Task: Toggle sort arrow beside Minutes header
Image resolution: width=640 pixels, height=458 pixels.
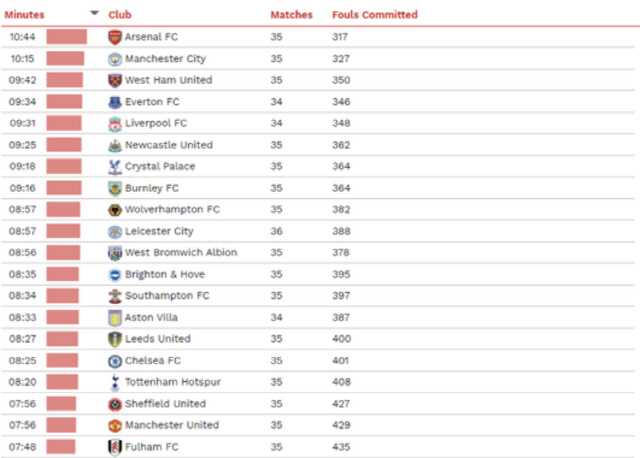Action: tap(94, 13)
